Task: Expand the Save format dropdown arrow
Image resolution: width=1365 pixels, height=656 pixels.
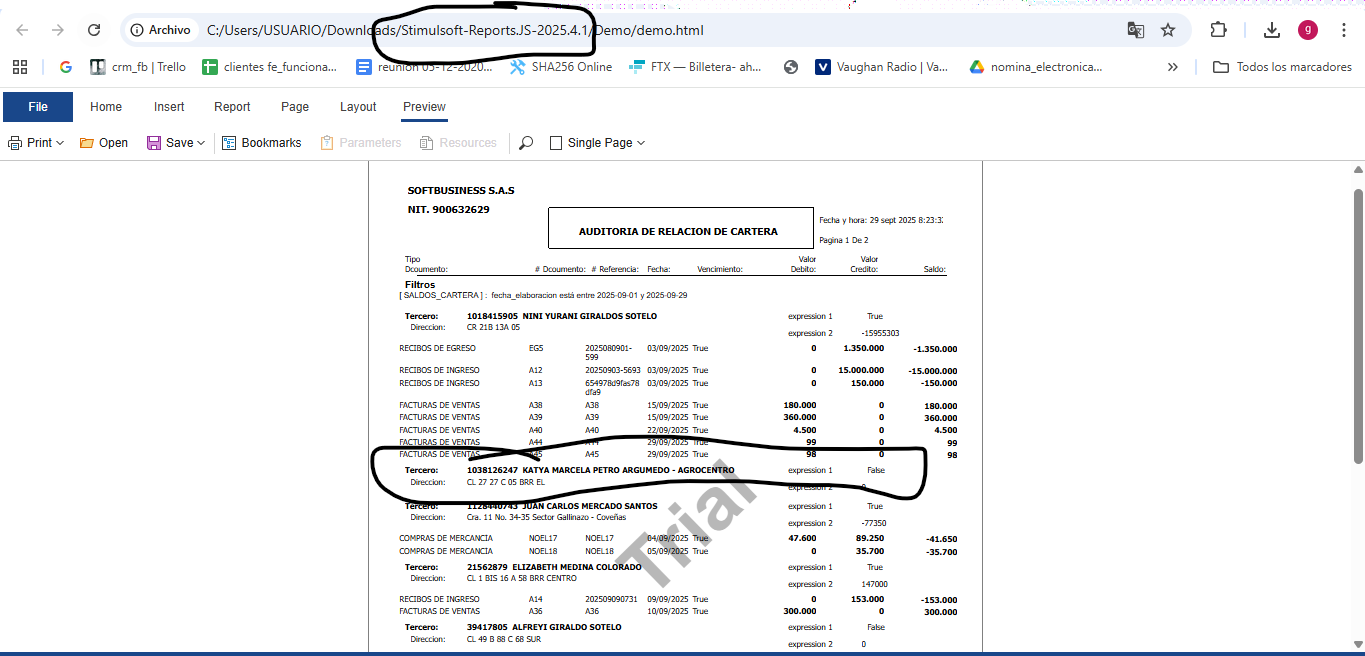Action: tap(201, 143)
